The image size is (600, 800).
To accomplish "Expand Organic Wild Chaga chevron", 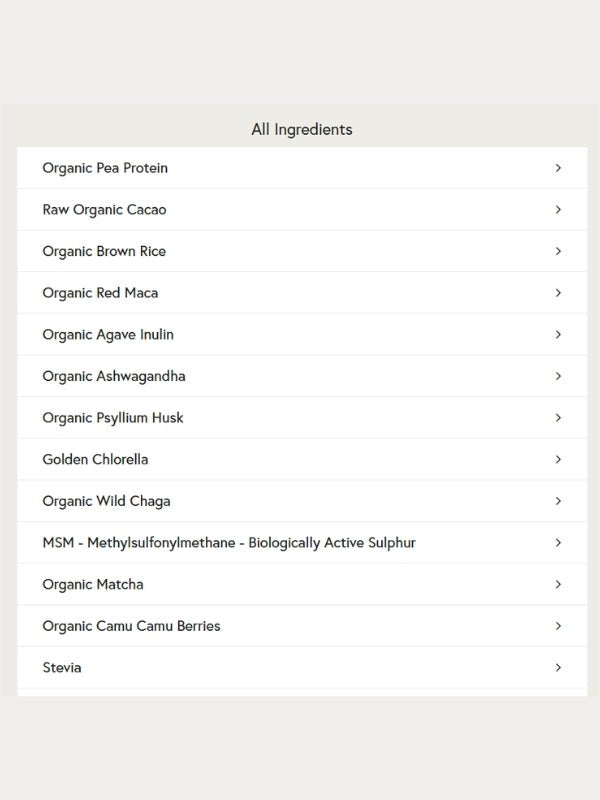I will coord(558,501).
